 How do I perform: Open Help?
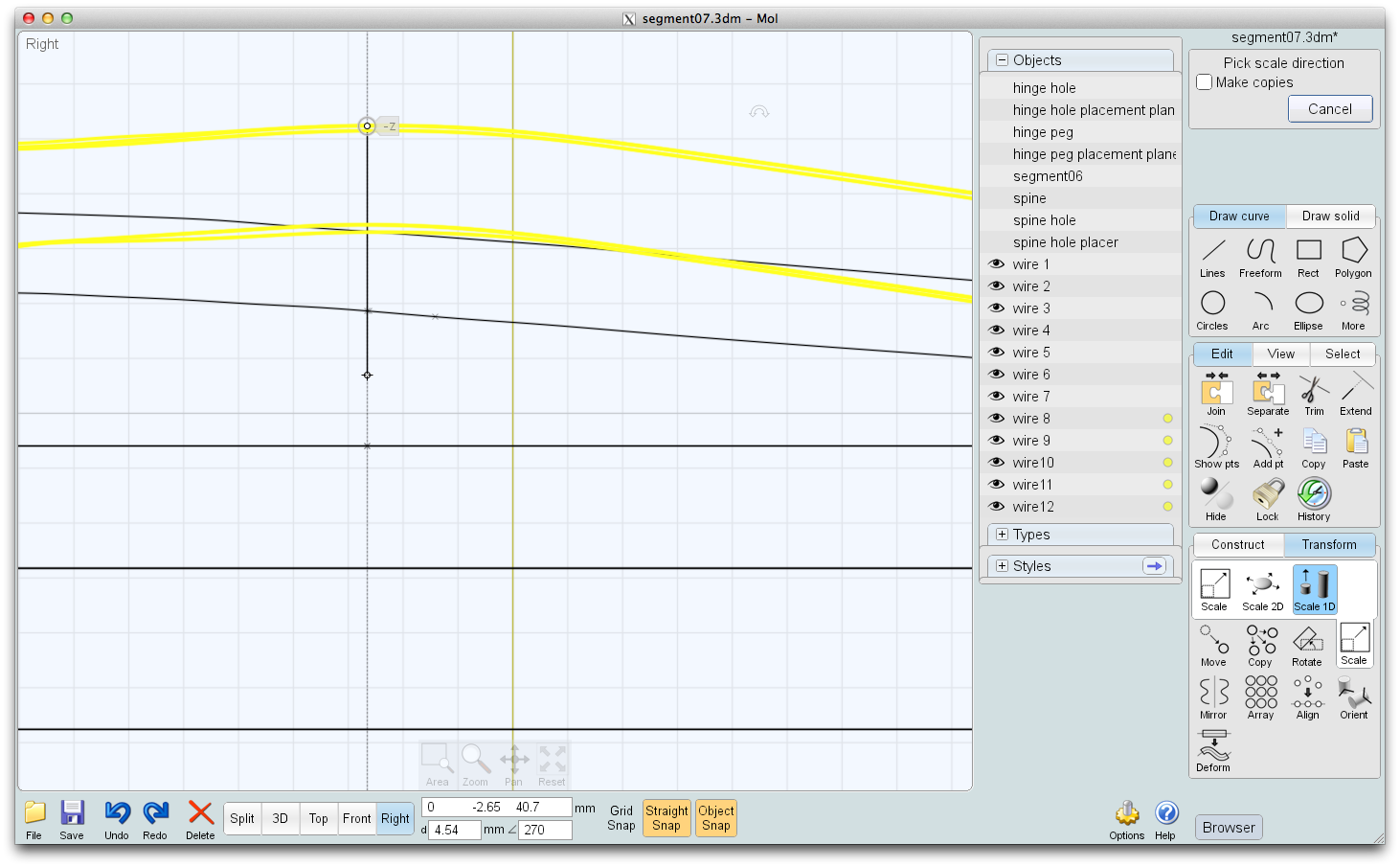1165,820
